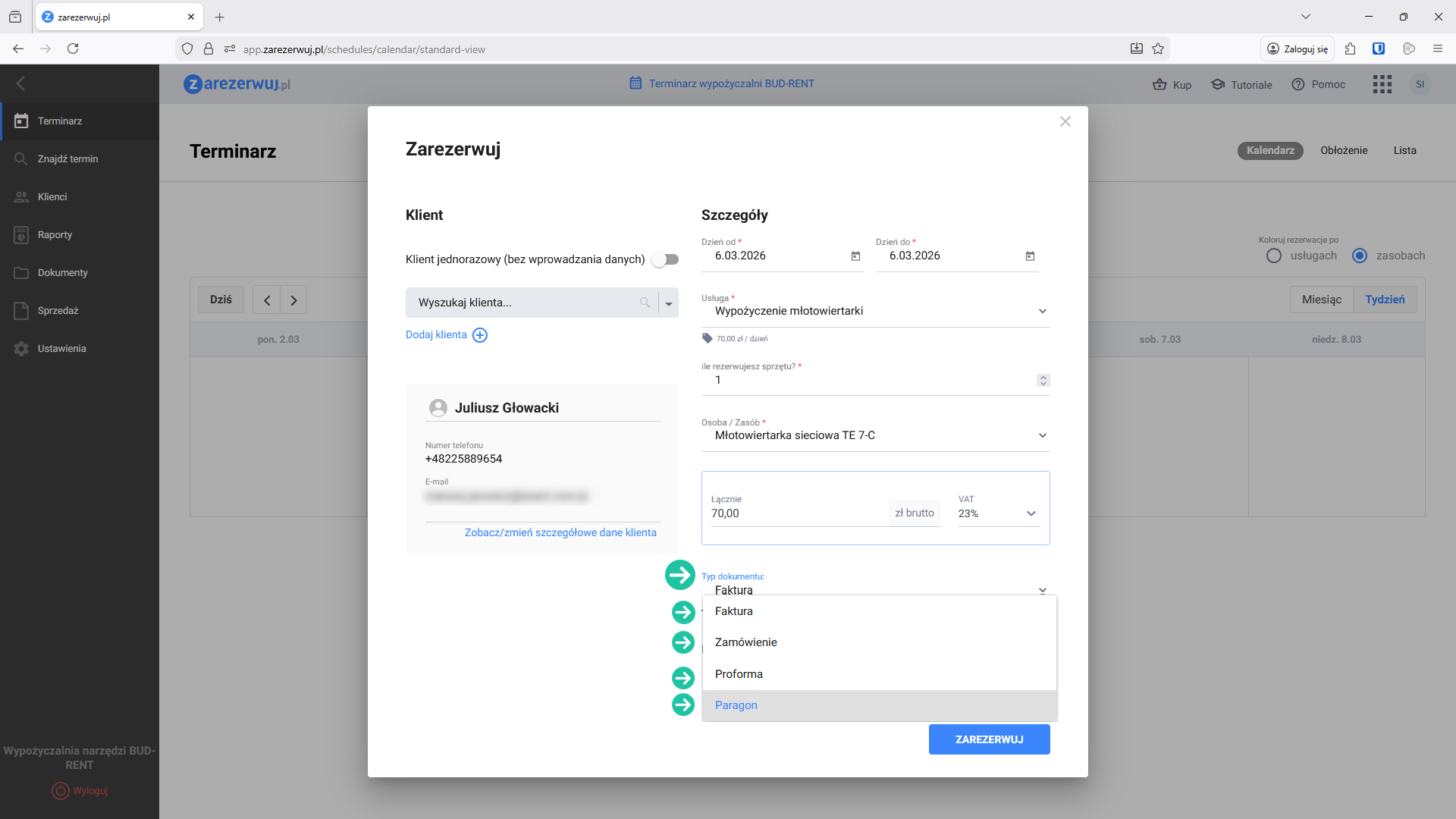
Task: Open Zobacz/zmień szczegółowe dane klienta link
Action: (x=560, y=533)
